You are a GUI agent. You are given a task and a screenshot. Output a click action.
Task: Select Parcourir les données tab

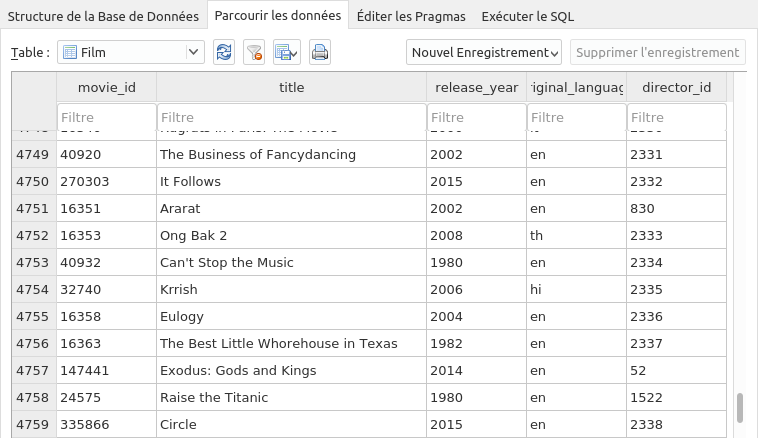(278, 15)
